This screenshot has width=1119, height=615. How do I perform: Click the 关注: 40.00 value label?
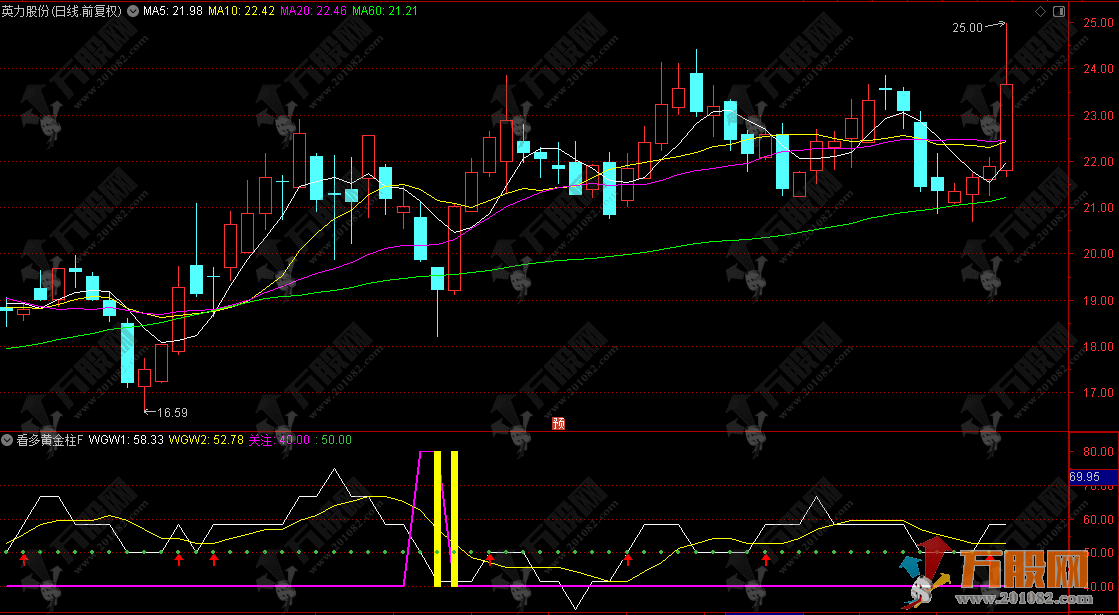[x=279, y=439]
